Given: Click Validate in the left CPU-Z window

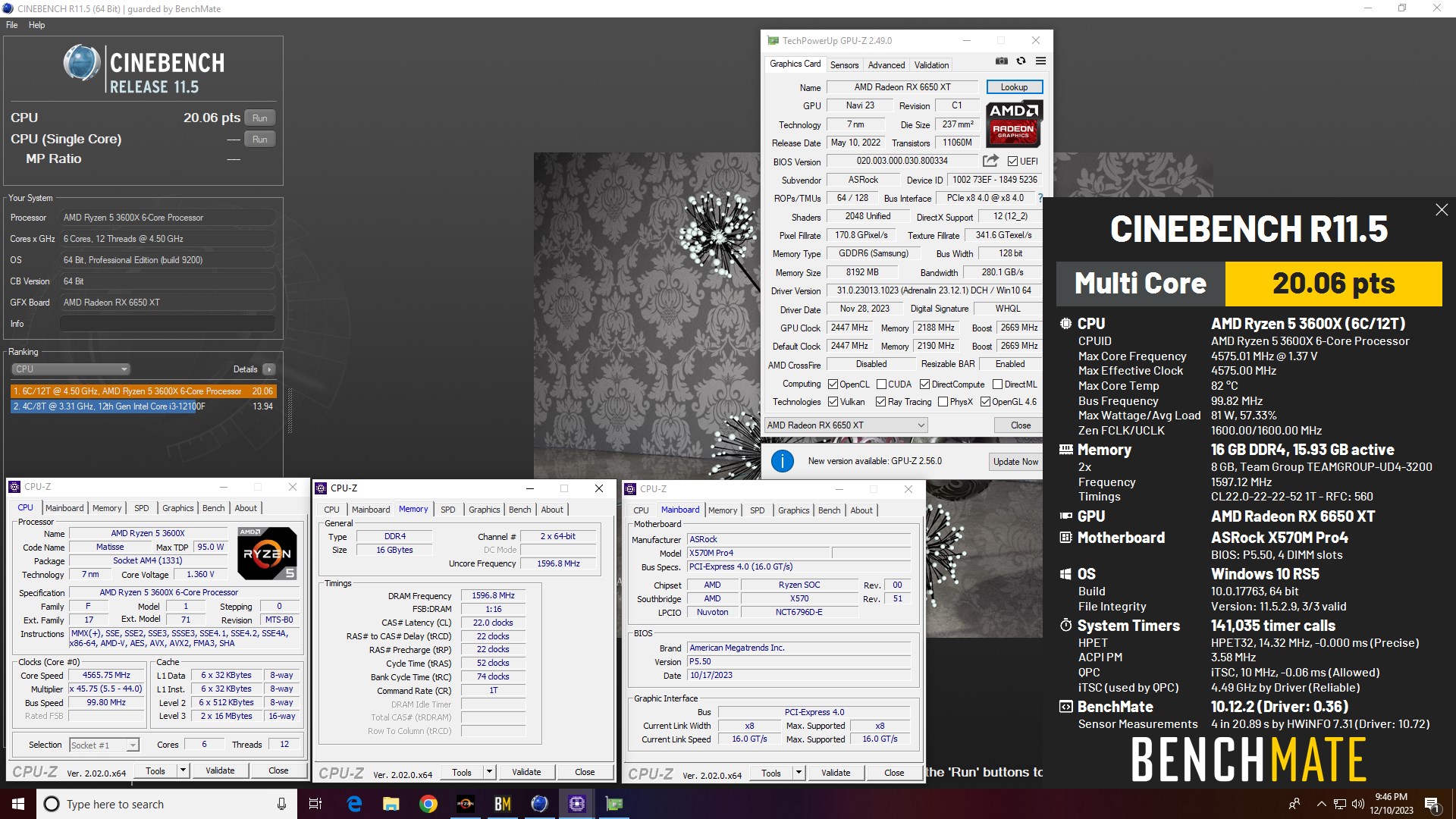Looking at the screenshot, I should [220, 770].
